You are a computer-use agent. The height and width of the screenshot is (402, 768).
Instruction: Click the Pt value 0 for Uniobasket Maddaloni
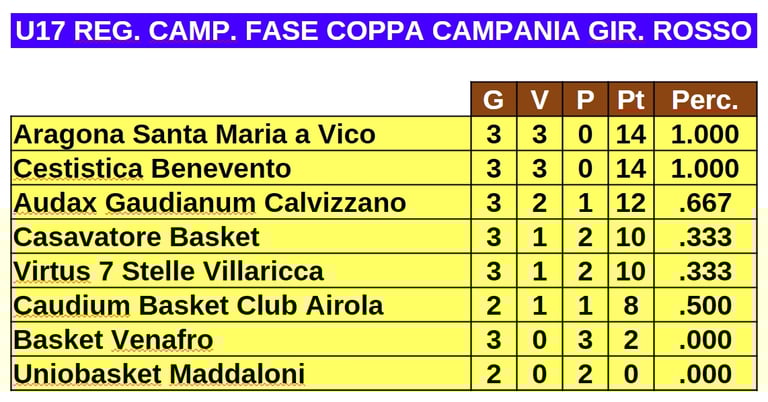coord(631,374)
